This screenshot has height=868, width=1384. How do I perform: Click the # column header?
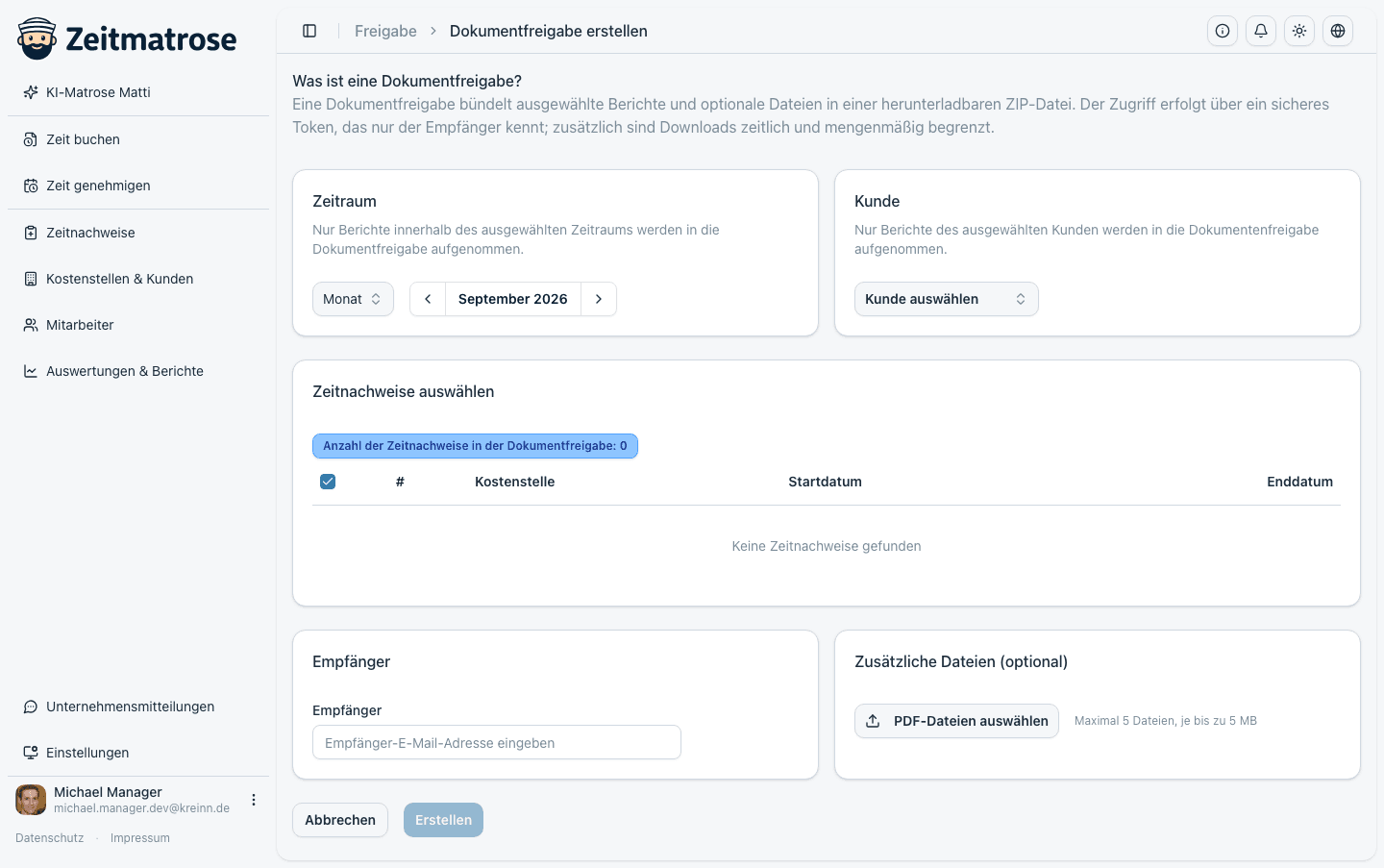tap(400, 482)
